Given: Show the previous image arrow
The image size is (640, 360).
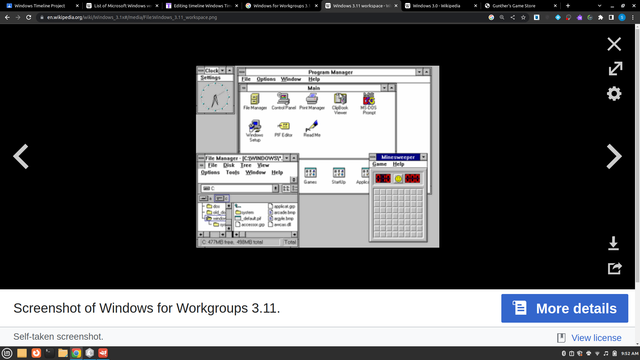Looking at the screenshot, I should [21, 156].
